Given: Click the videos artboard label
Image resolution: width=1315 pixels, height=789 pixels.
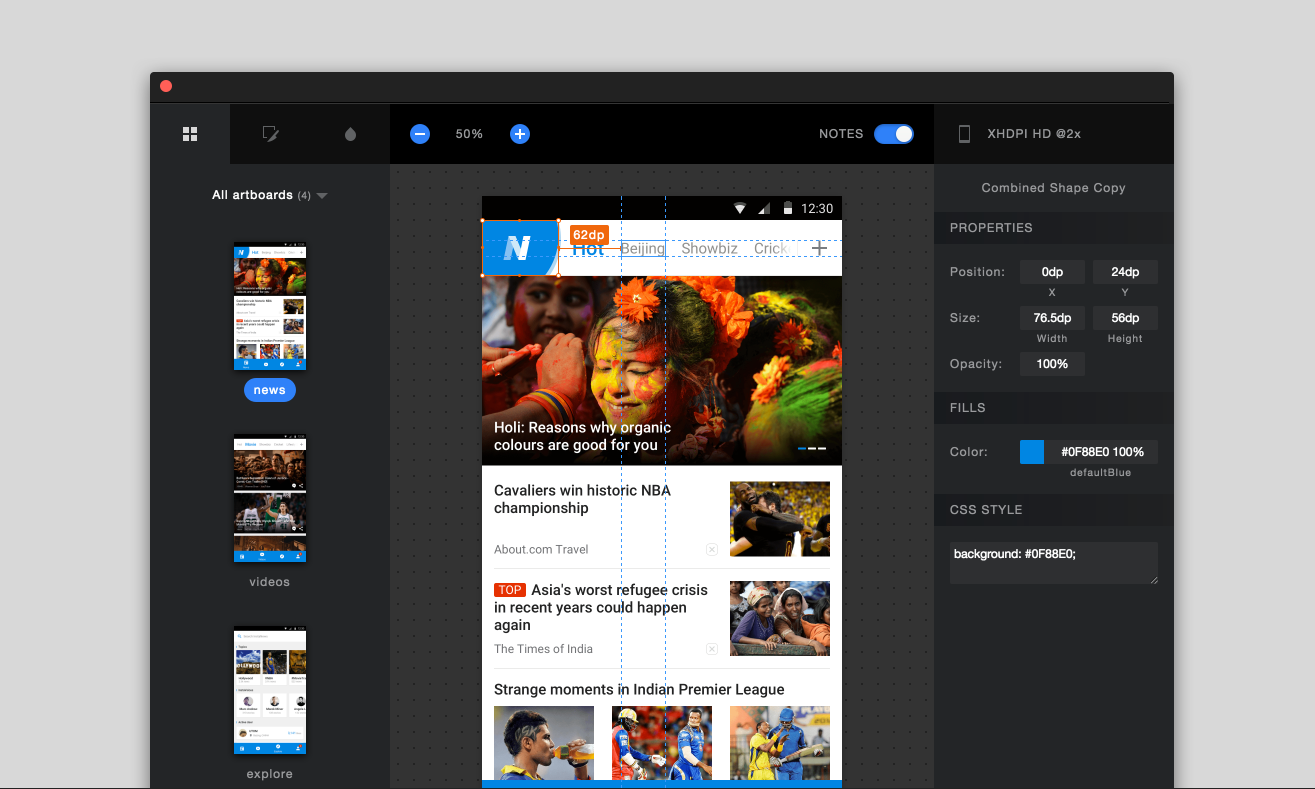Looking at the screenshot, I should [x=270, y=582].
